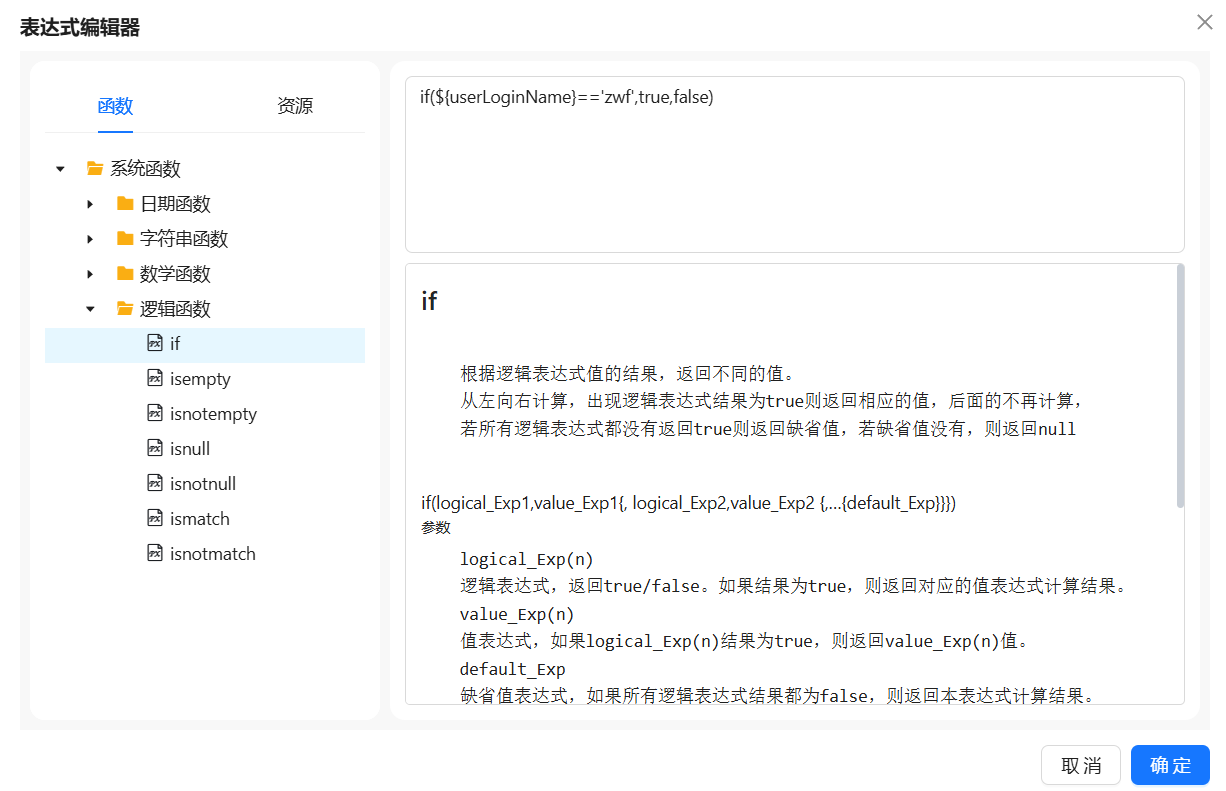Collapse the 逻辑函数 folder arrow
The height and width of the screenshot is (791, 1226).
[x=90, y=309]
